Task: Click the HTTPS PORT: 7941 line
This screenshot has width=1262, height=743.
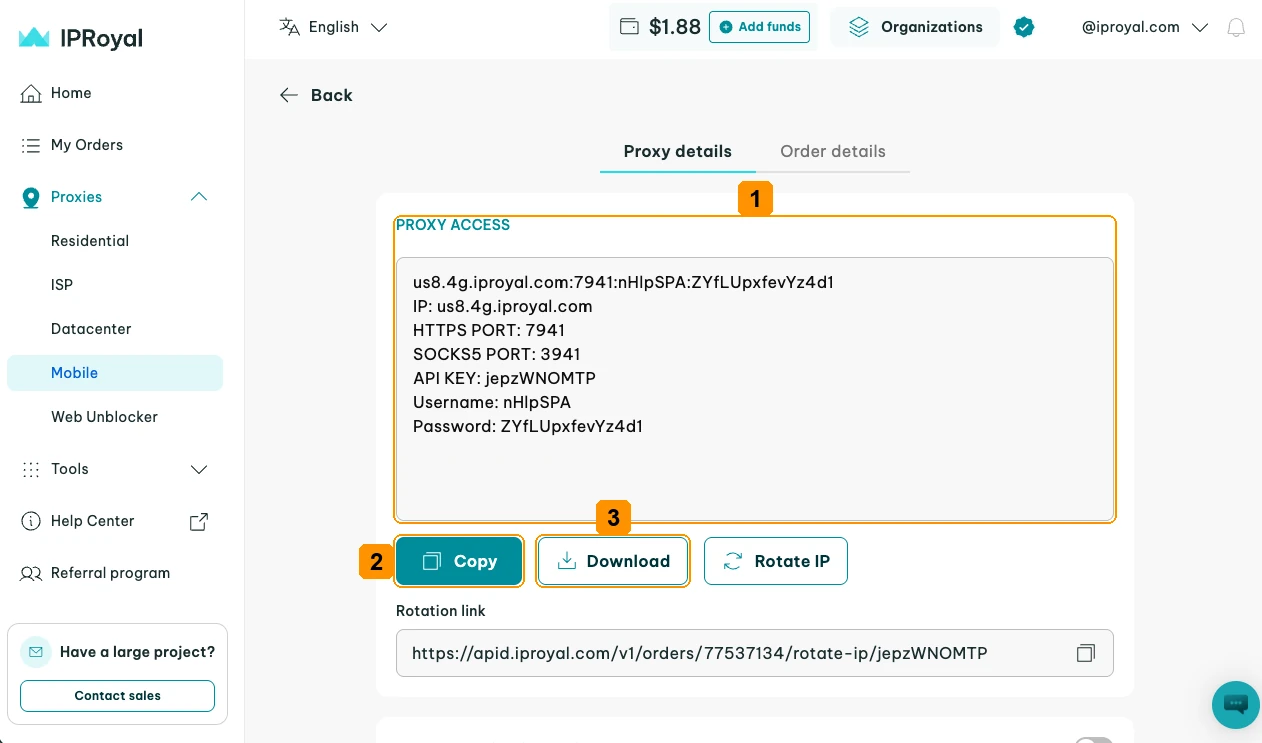Action: point(489,330)
